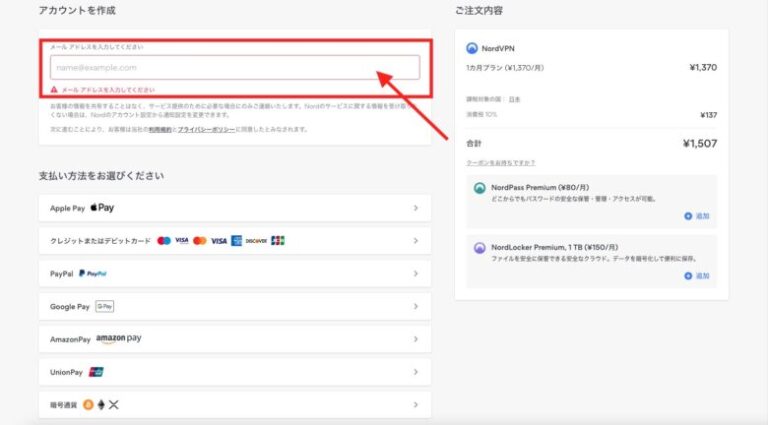Click the email address input field
This screenshot has height=425, width=768.
coord(234,67)
